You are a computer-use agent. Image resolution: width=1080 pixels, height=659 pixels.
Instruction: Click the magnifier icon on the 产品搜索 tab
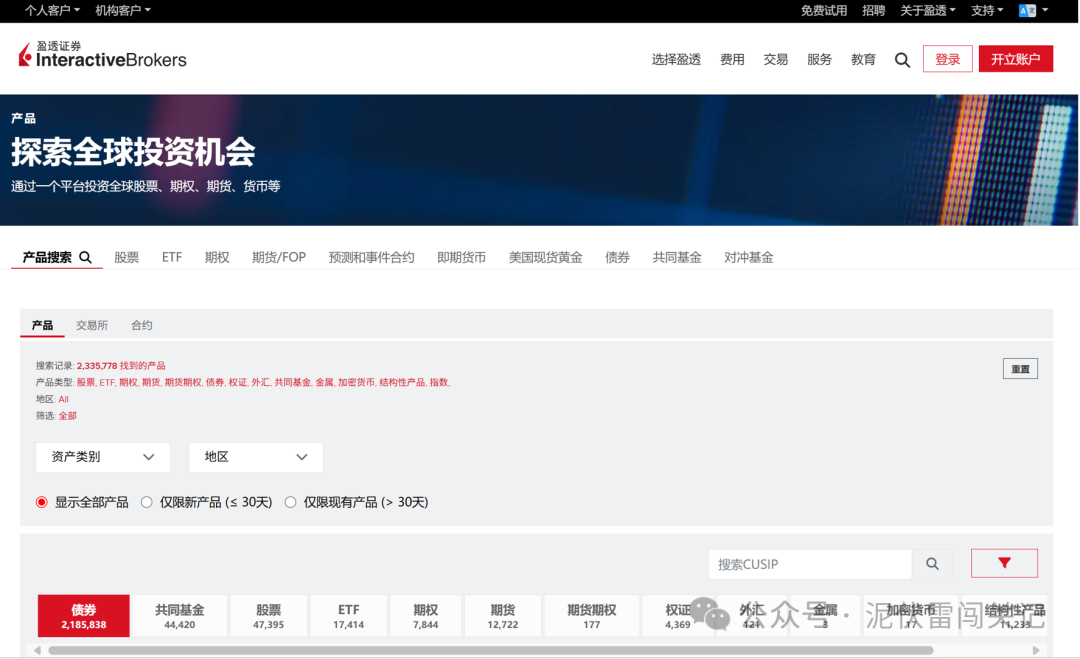pos(85,257)
